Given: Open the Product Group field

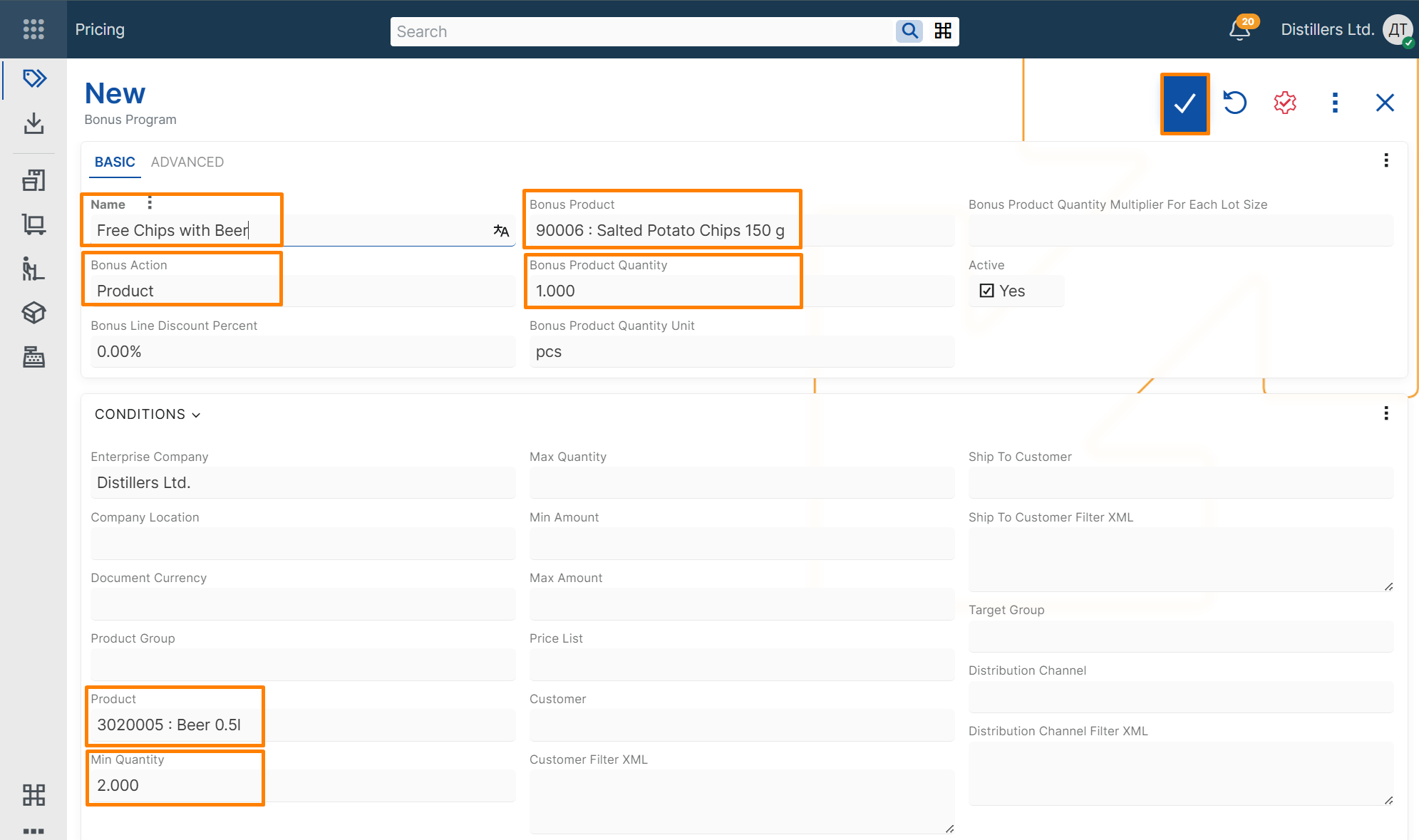Looking at the screenshot, I should point(302,664).
